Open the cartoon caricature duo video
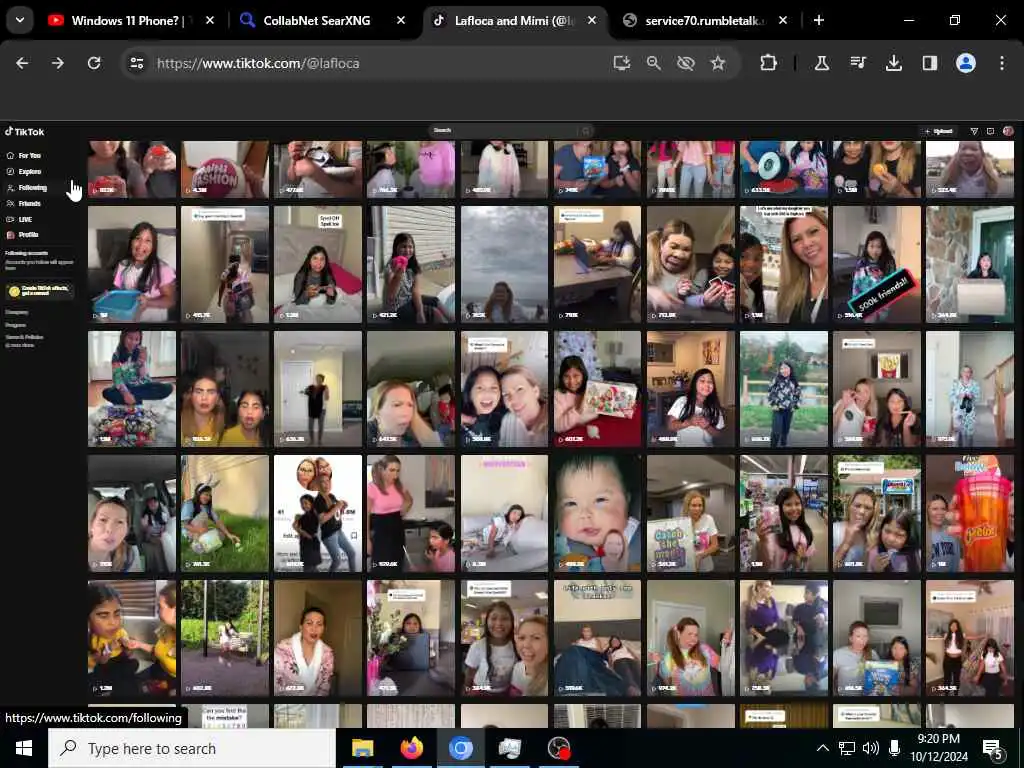The height and width of the screenshot is (768, 1024). coord(317,513)
